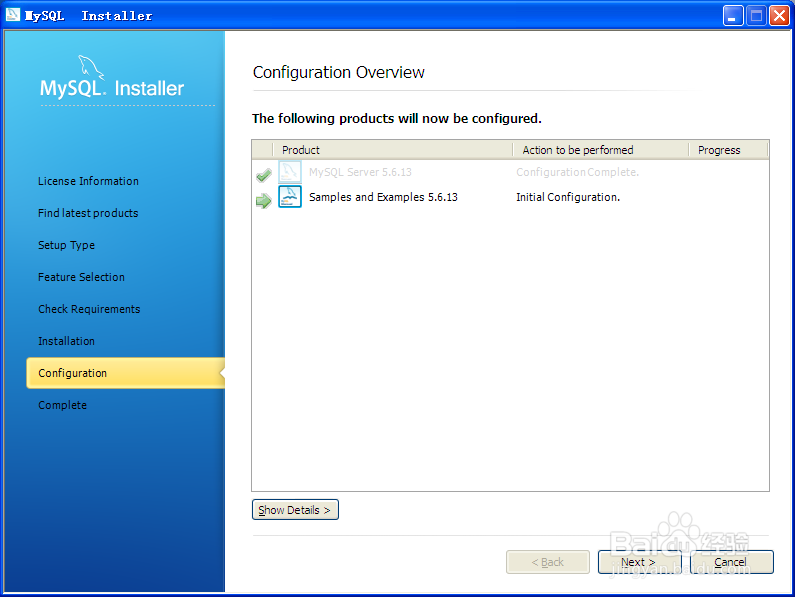The image size is (795, 597).
Task: Click the Samples and Examples product icon
Action: click(x=290, y=197)
